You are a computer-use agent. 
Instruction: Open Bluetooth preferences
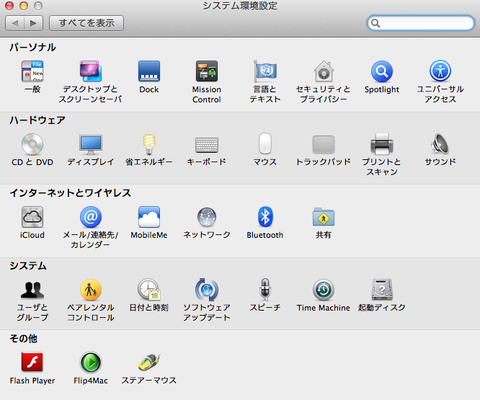tap(265, 217)
